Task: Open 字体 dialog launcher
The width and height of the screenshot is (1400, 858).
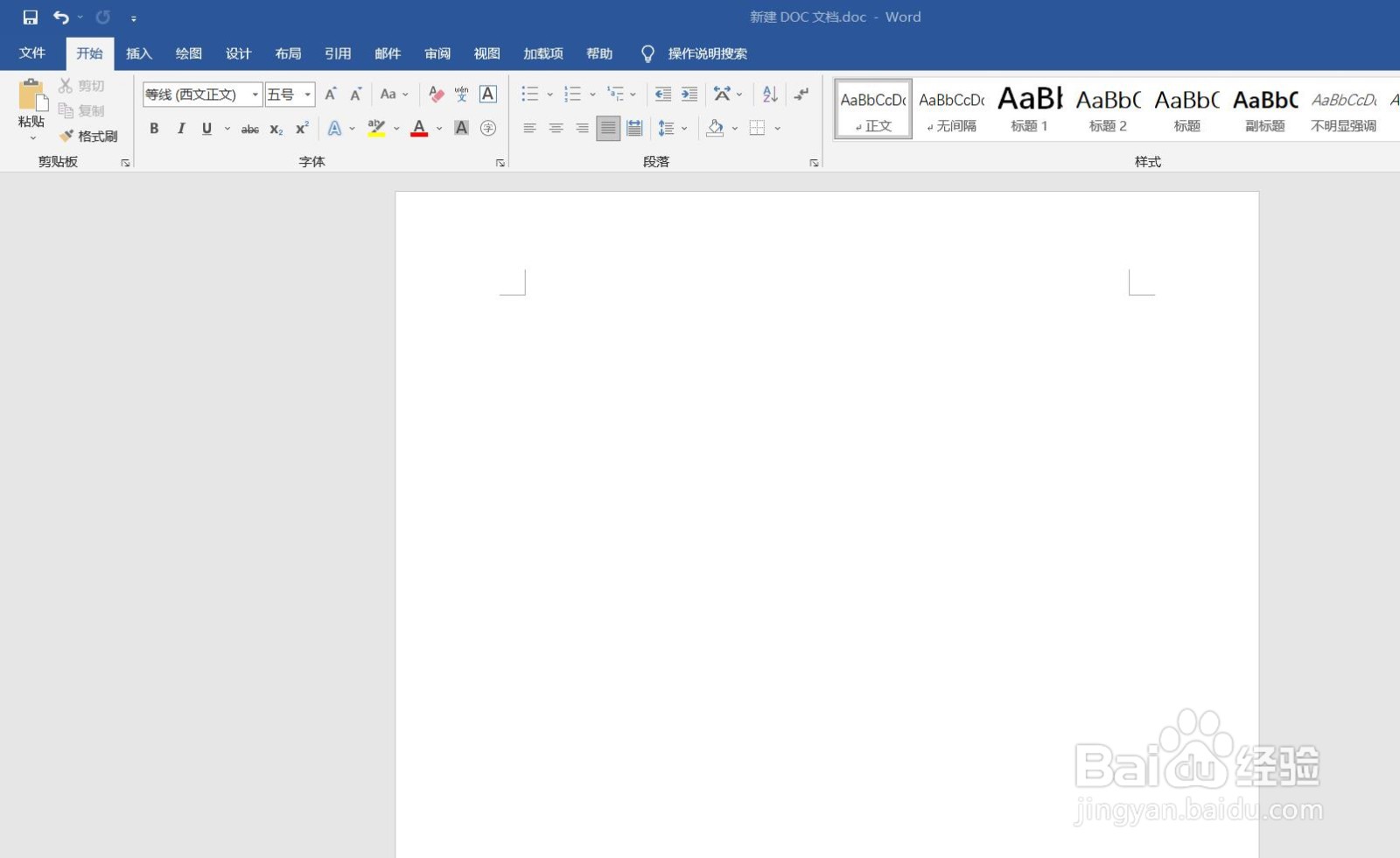Action: tap(500, 163)
